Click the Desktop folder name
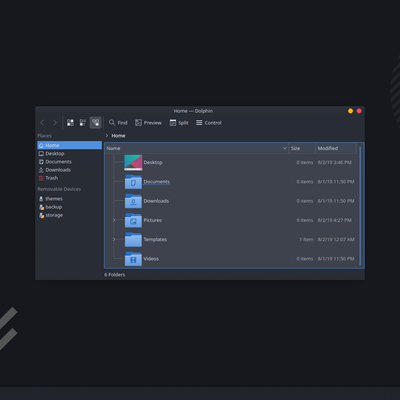Screen dimensions: 400x400 coord(153,162)
